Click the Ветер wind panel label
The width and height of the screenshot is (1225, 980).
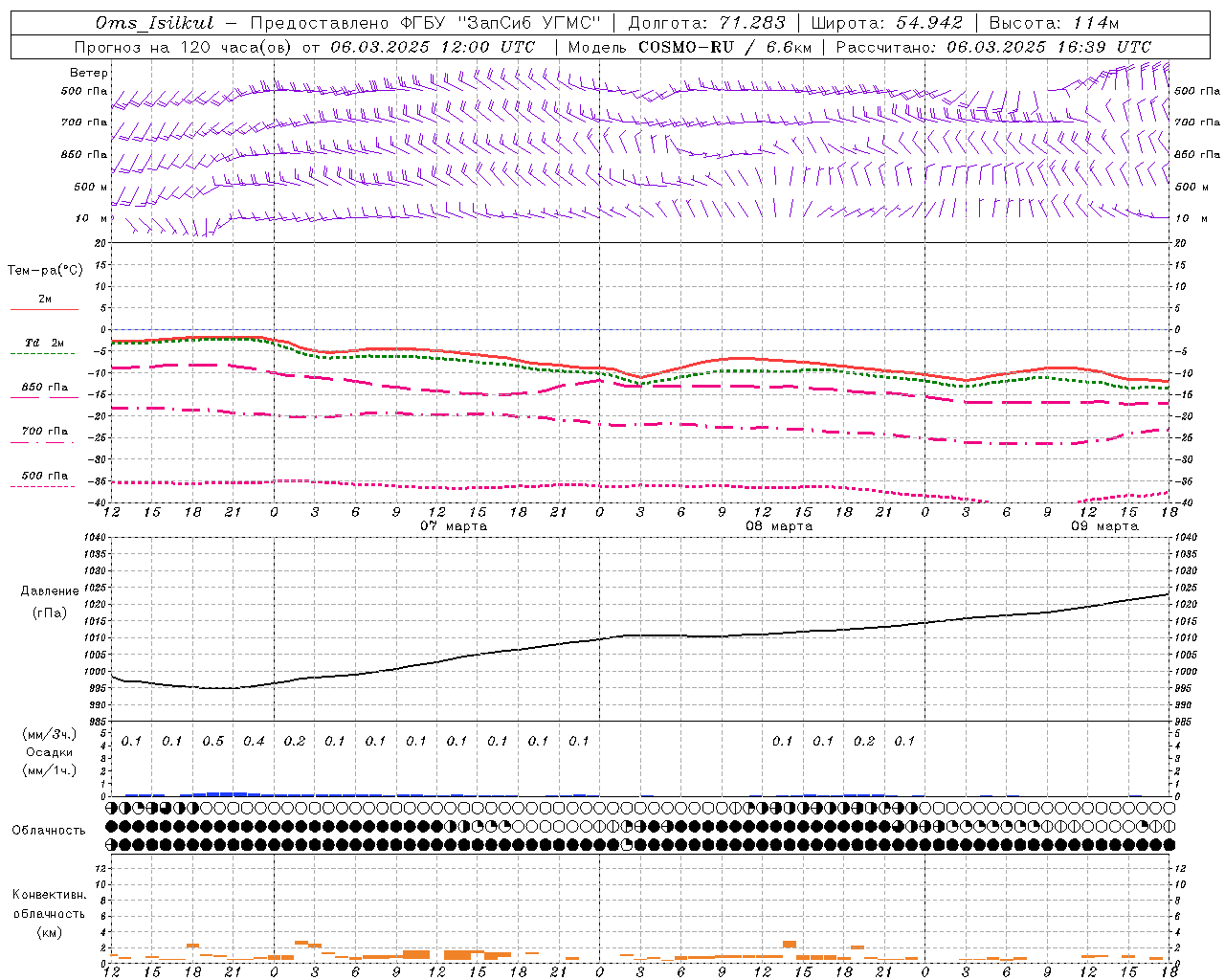(x=89, y=73)
